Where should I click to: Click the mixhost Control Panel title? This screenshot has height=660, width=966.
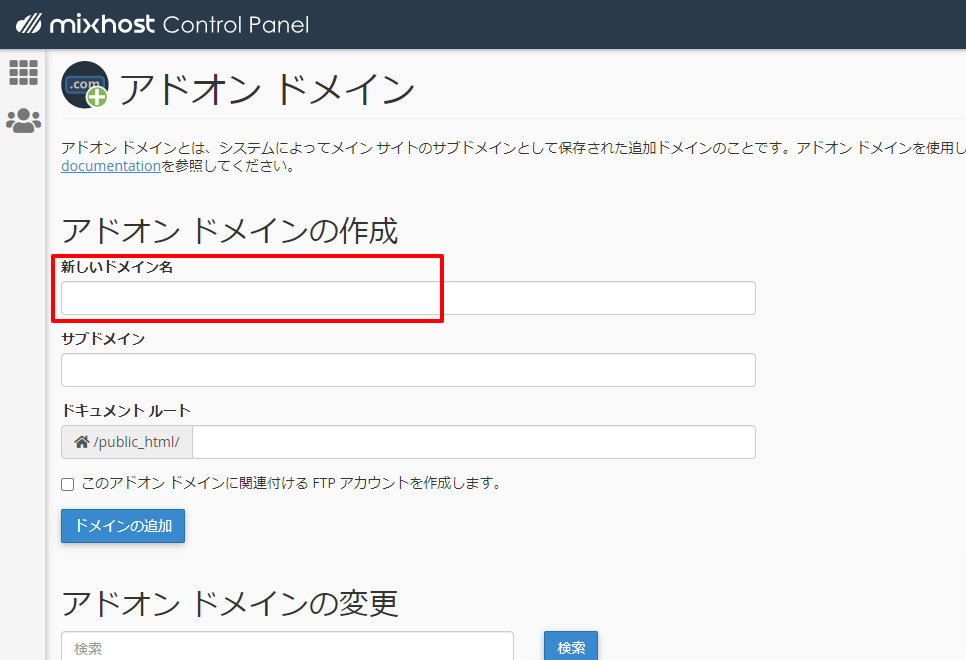(x=179, y=24)
